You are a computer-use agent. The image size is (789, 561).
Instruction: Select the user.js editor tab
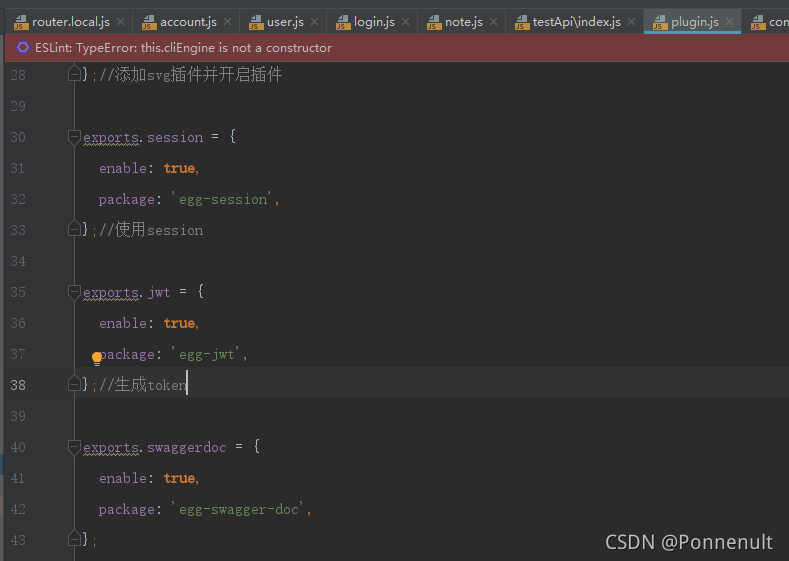pyautogui.click(x=285, y=22)
